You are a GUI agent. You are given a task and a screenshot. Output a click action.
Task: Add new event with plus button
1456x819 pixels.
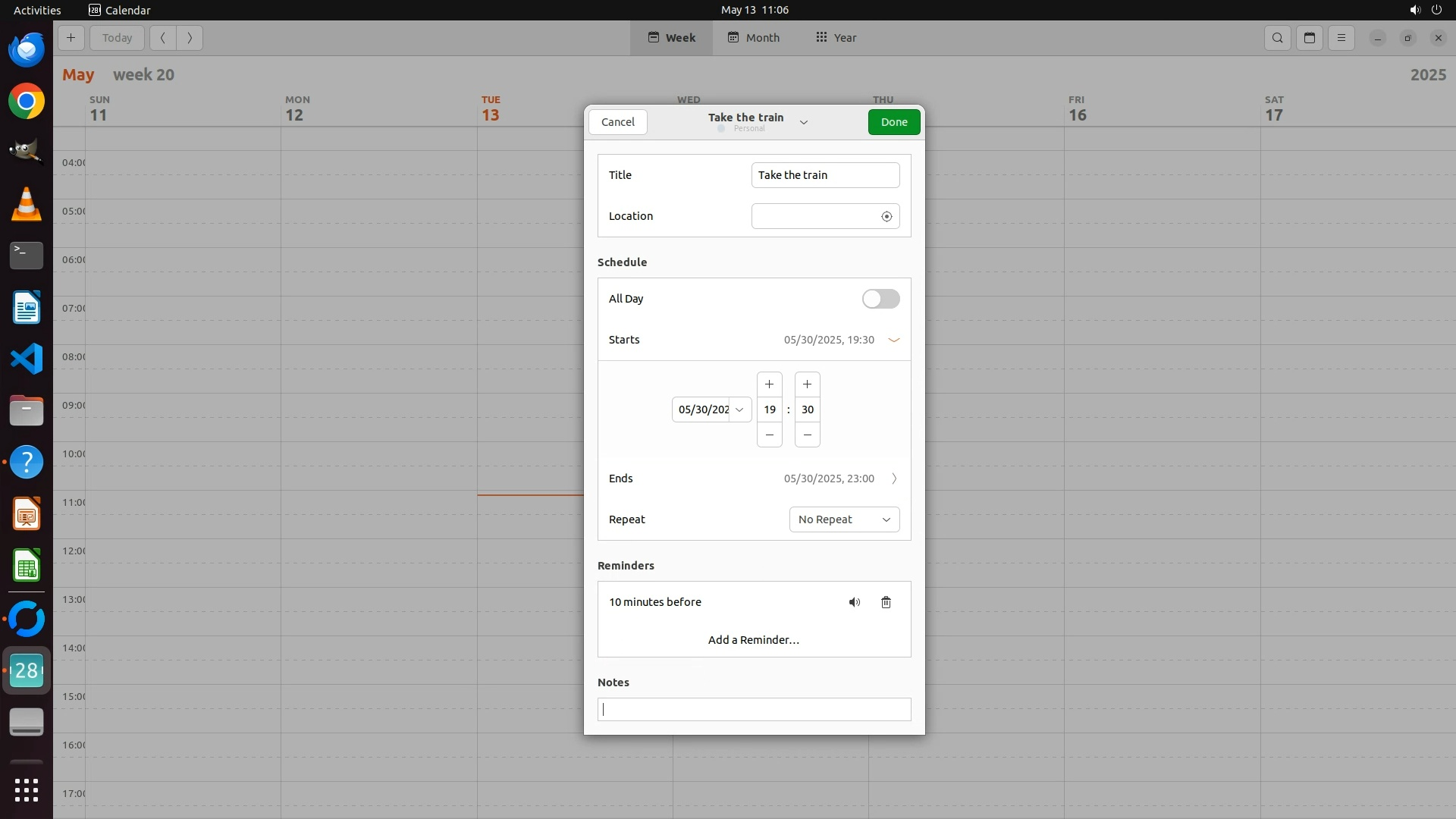tap(71, 38)
